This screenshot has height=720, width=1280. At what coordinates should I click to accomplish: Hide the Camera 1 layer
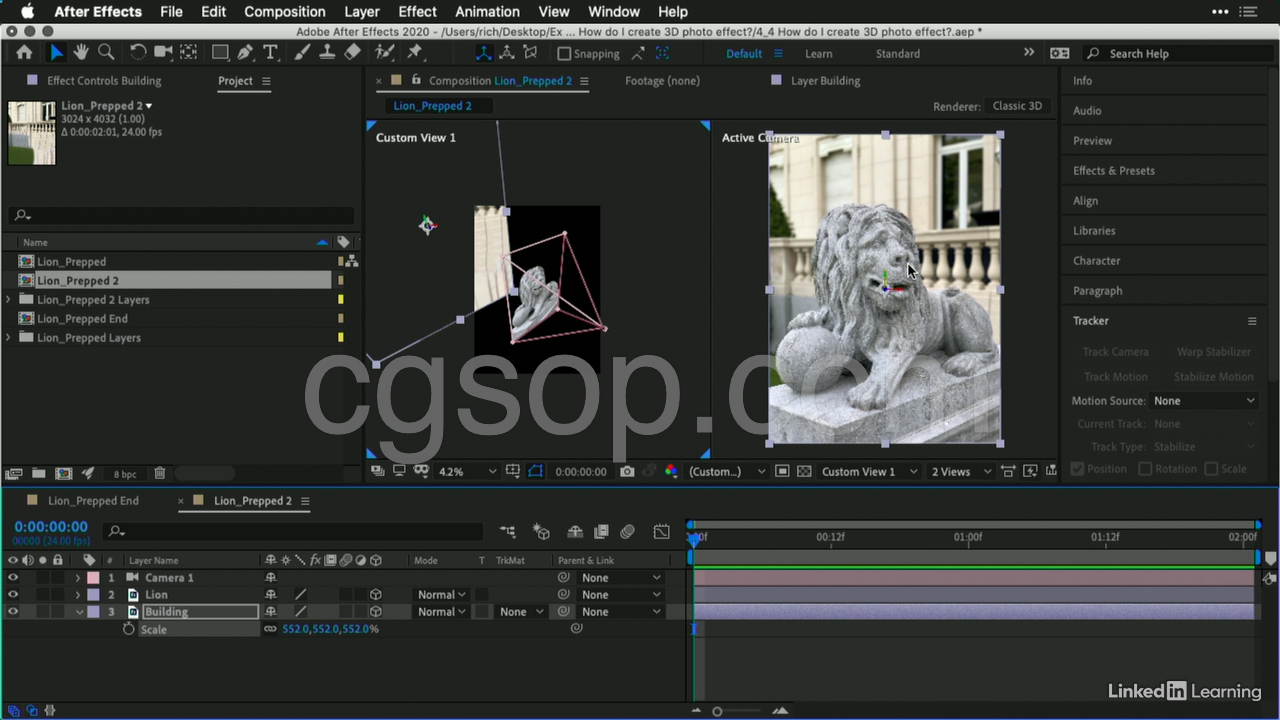click(x=13, y=578)
